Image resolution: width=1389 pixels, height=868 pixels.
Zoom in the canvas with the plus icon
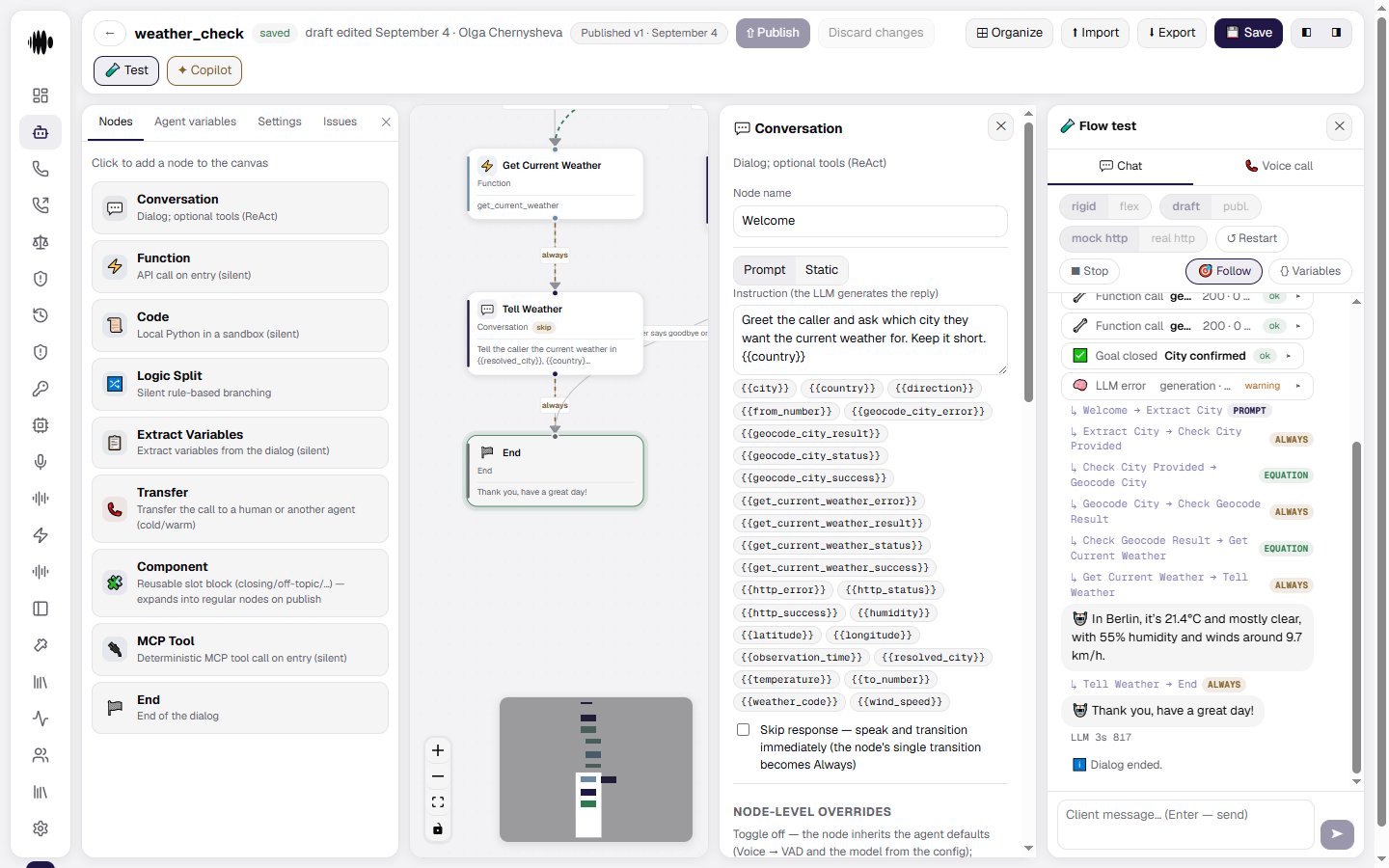(x=438, y=750)
